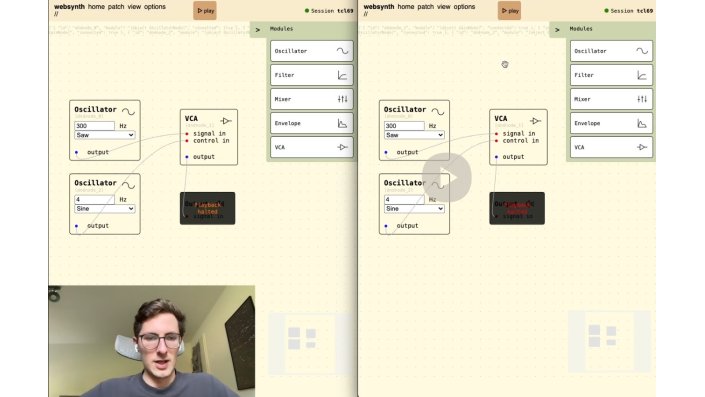This screenshot has height=397, width=705.
Task: Click 300 Hz oscillator output port, left window
Action: pyautogui.click(x=76, y=152)
